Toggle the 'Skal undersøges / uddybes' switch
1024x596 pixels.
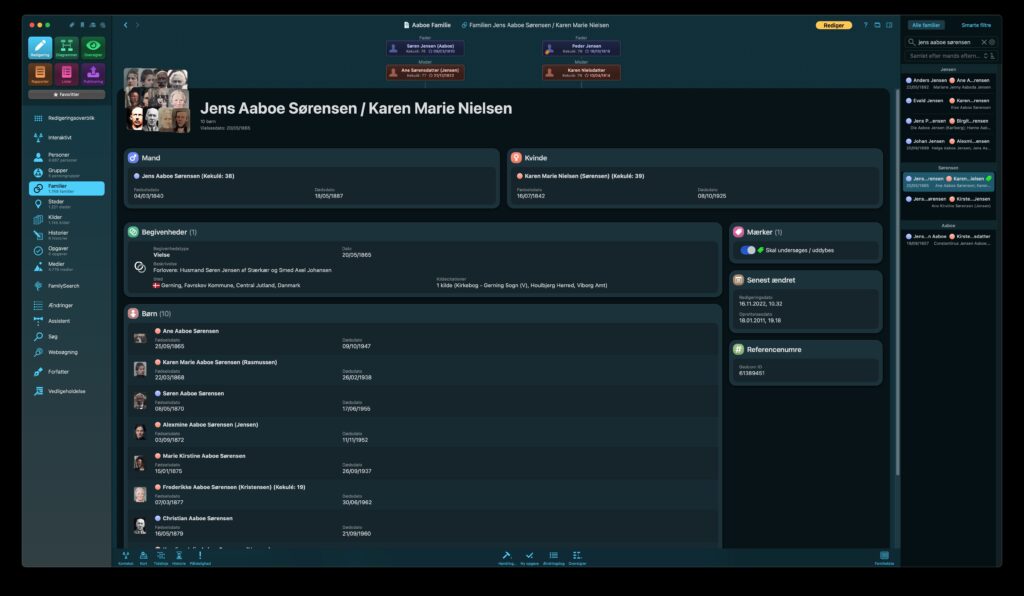747,250
